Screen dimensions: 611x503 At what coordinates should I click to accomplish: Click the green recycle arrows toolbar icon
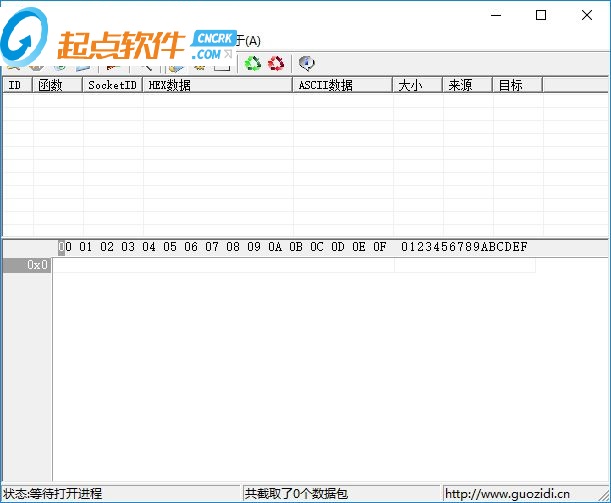(253, 63)
